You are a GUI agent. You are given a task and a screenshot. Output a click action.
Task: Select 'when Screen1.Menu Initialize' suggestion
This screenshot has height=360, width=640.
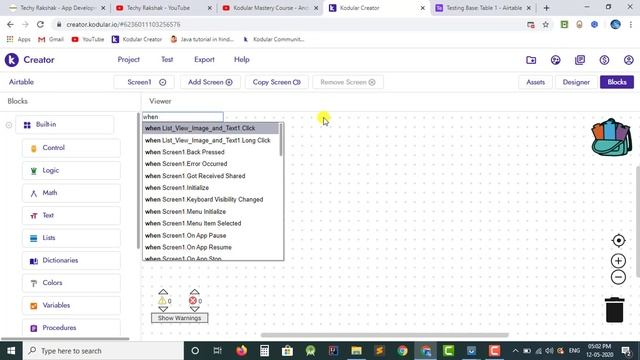211,211
